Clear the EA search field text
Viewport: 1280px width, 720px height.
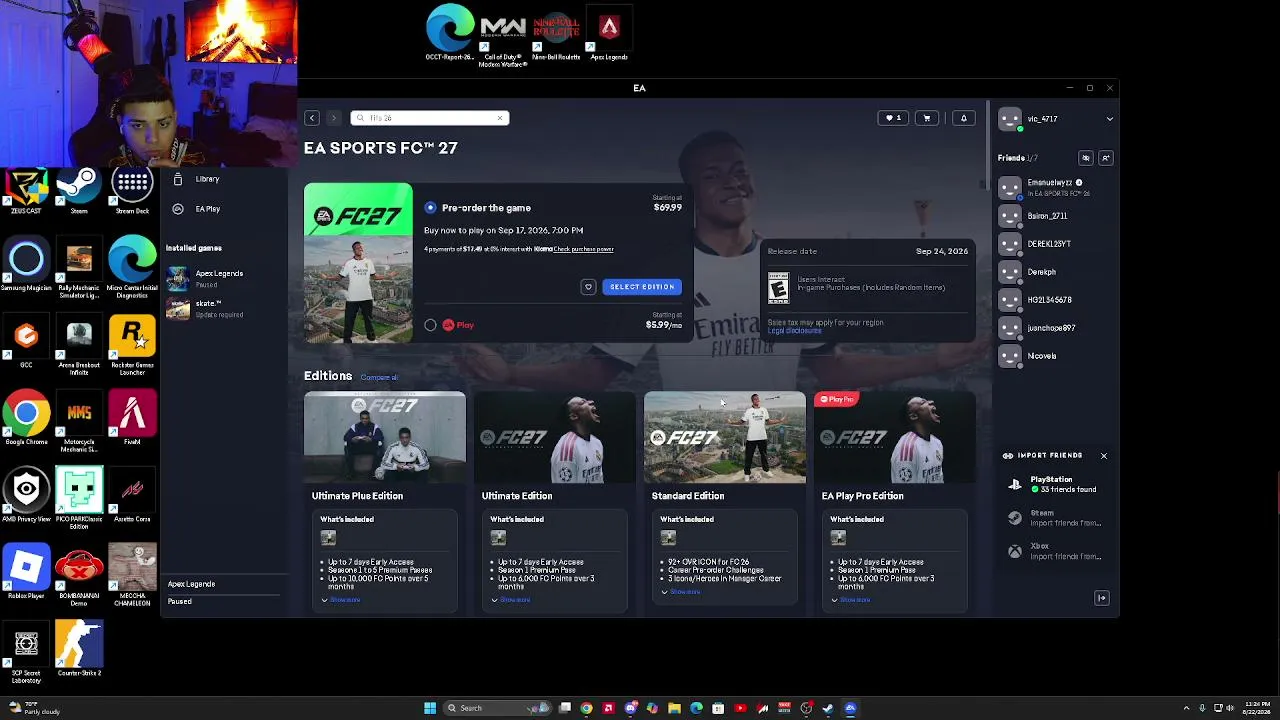500,118
